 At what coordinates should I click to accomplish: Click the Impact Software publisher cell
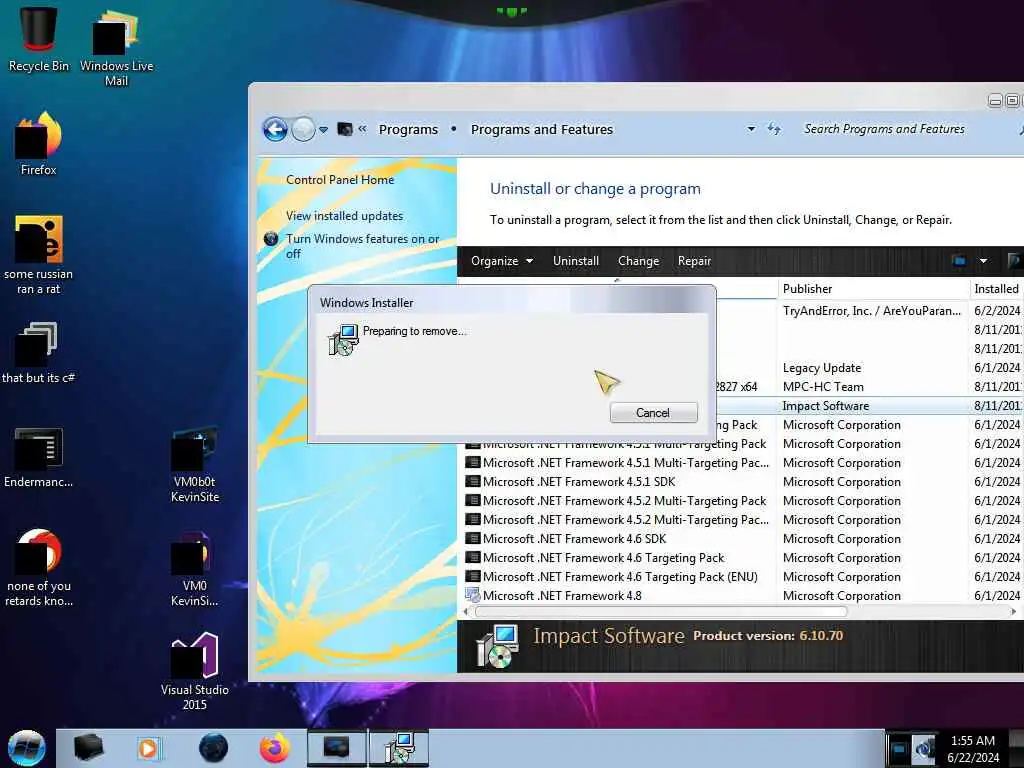click(825, 406)
